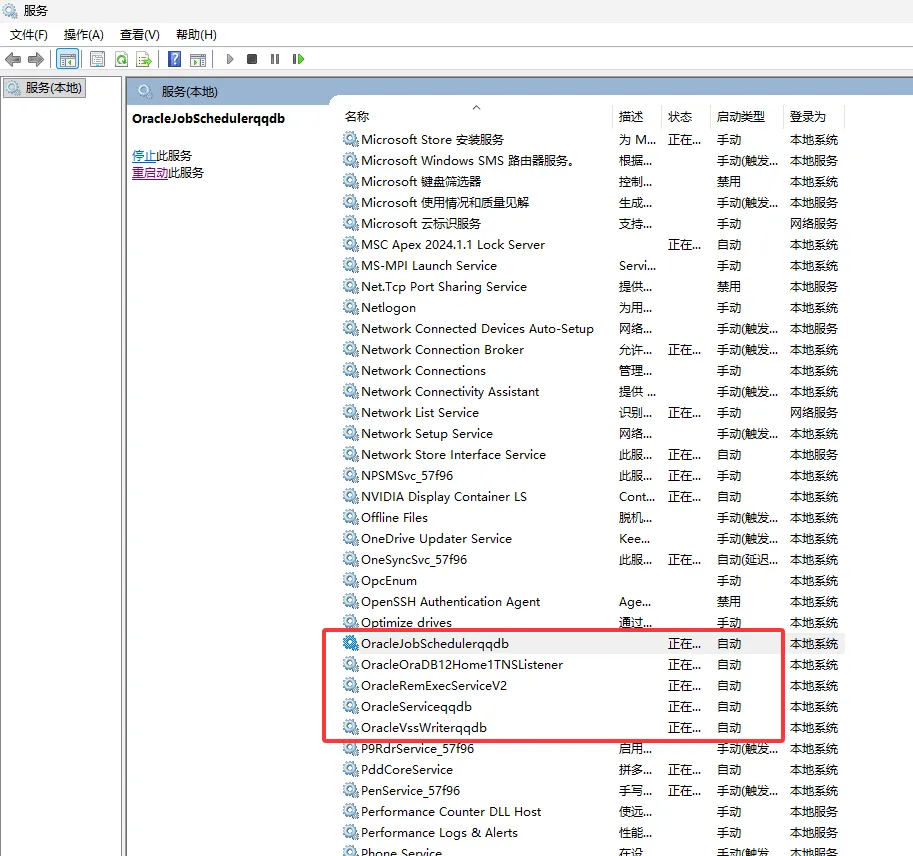Viewport: 913px width, 856px height.
Task: Select Performance Logs & Alerts row
Action: 591,833
